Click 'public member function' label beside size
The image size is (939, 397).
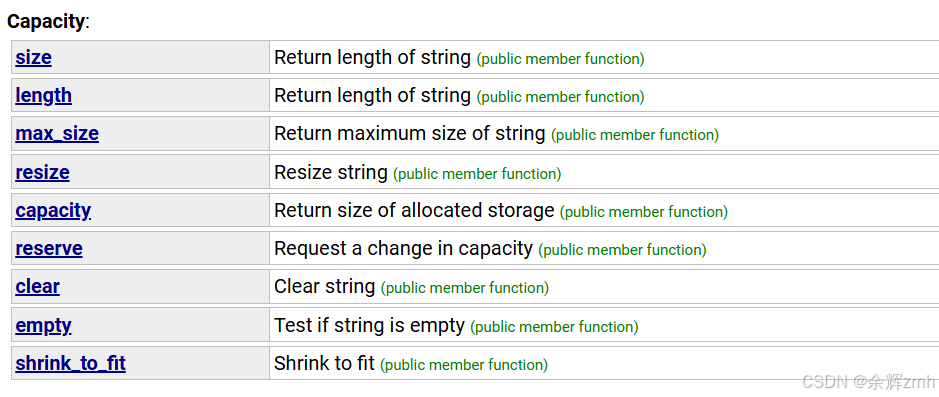point(561,59)
